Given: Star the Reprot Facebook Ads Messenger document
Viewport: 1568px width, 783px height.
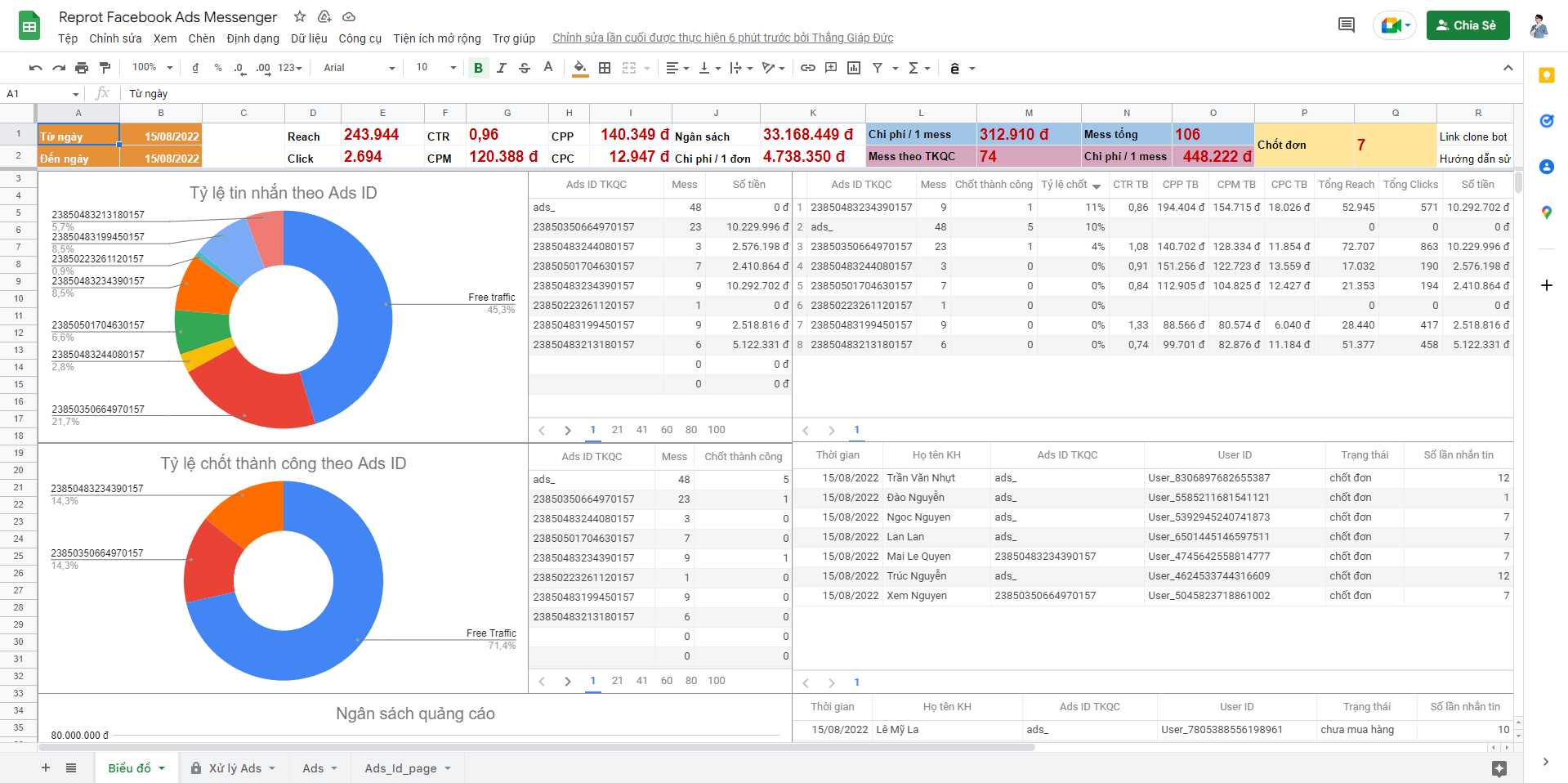Looking at the screenshot, I should click(x=300, y=17).
